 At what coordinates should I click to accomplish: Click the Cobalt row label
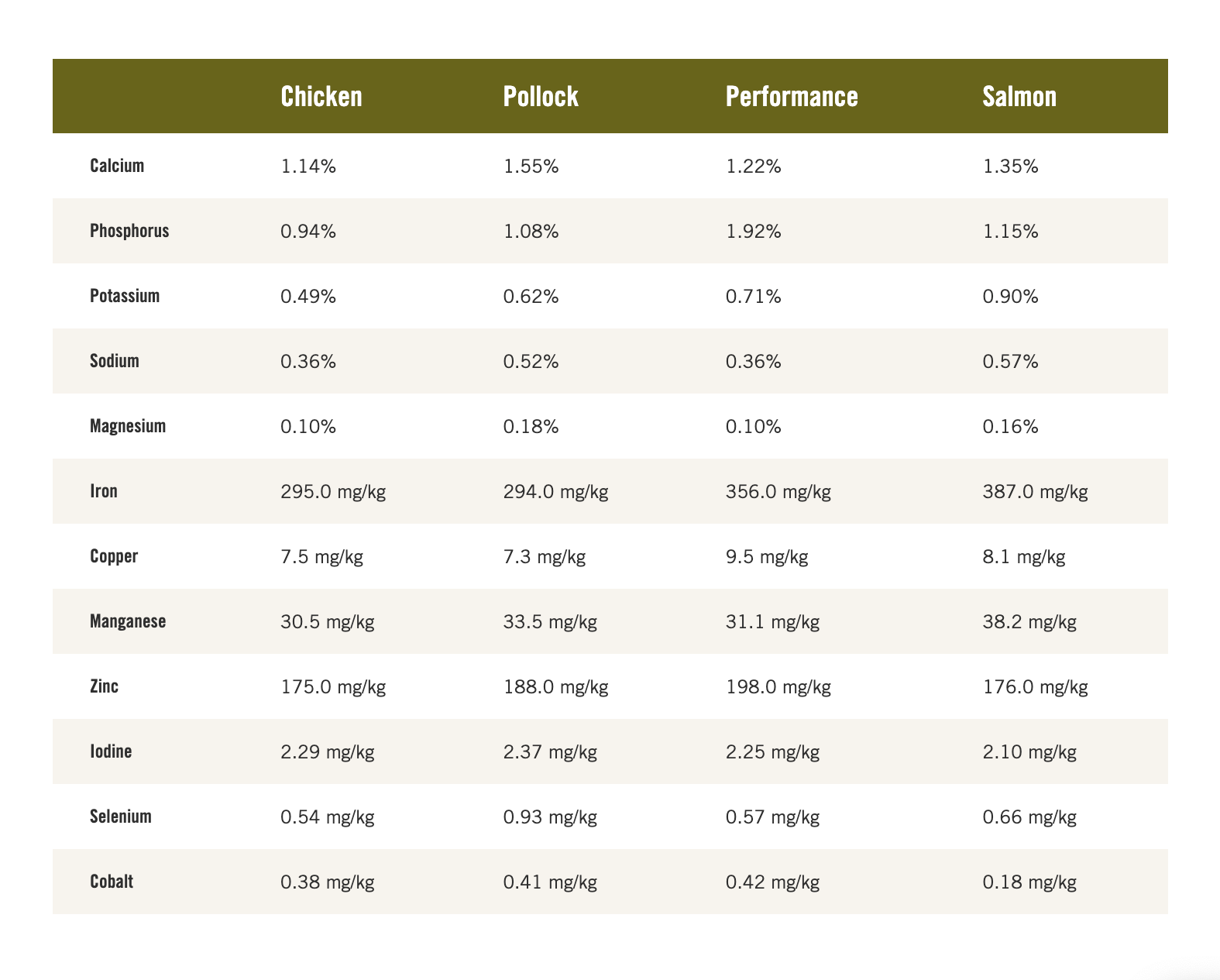point(112,882)
